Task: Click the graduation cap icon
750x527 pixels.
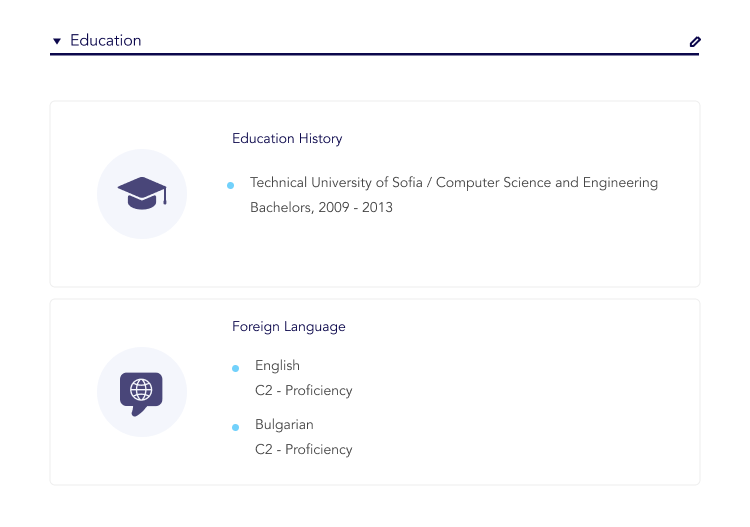Action: (x=142, y=193)
